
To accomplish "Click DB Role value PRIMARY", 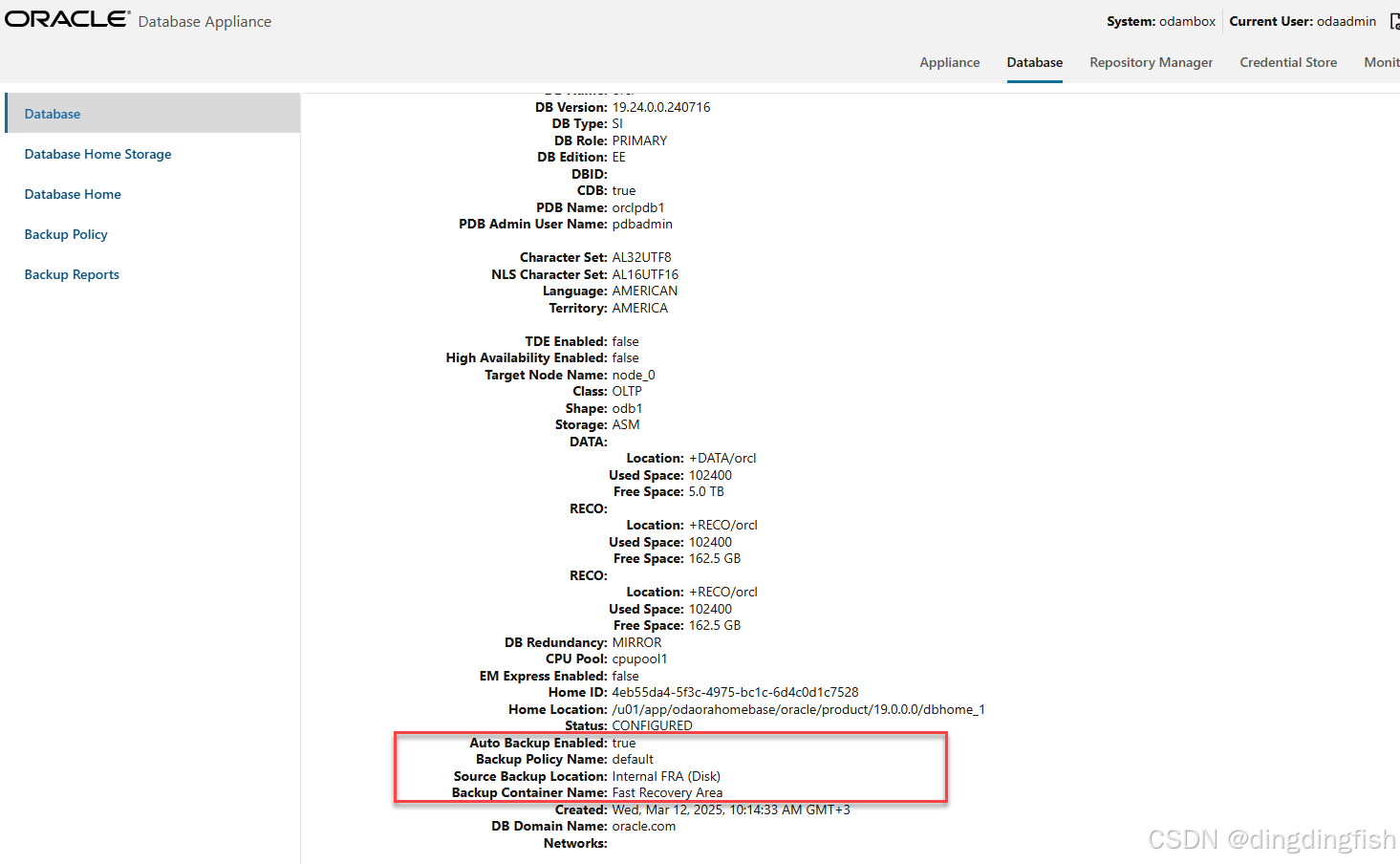I will 639,140.
